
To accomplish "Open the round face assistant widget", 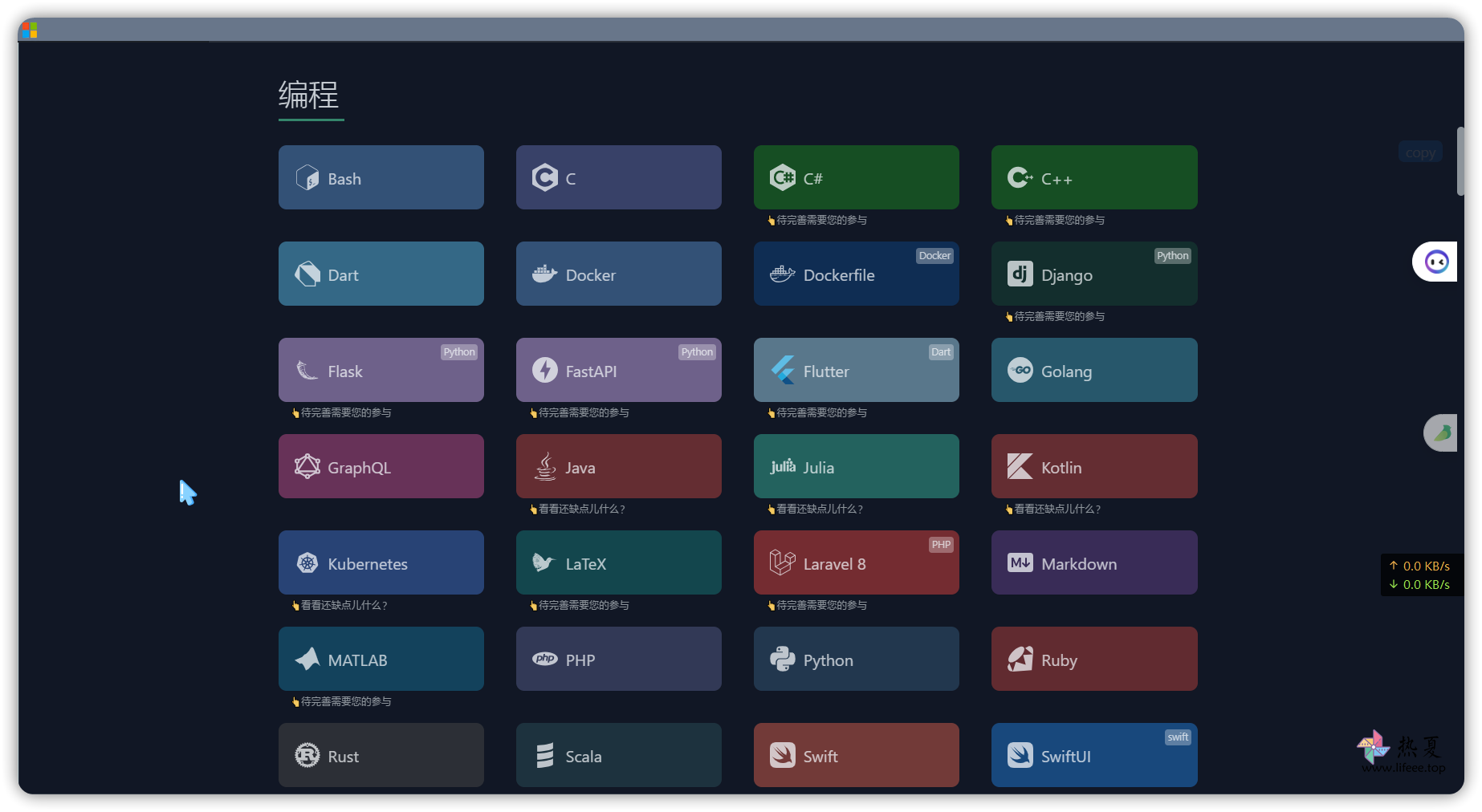I will click(x=1435, y=262).
